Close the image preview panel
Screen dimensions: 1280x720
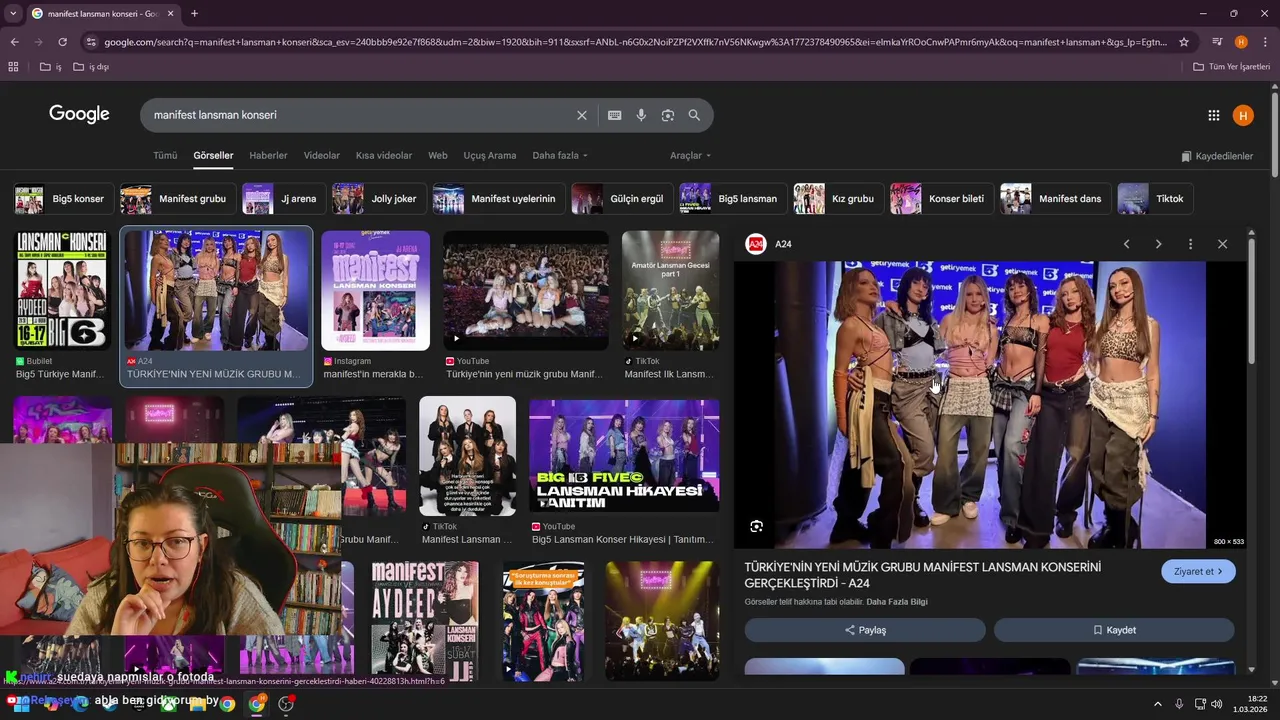1222,244
